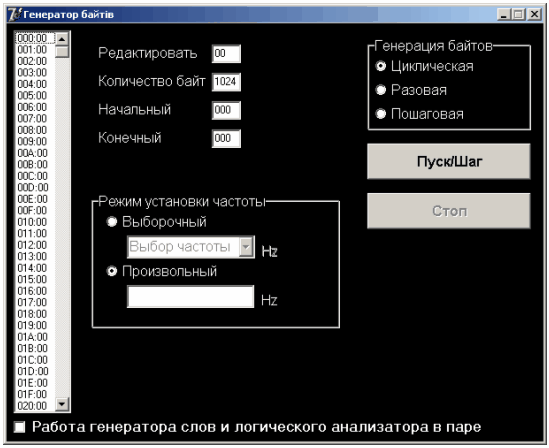Click the Пуск/Шаг button
Image resolution: width=549 pixels, height=448 pixels.
pyautogui.click(x=449, y=161)
